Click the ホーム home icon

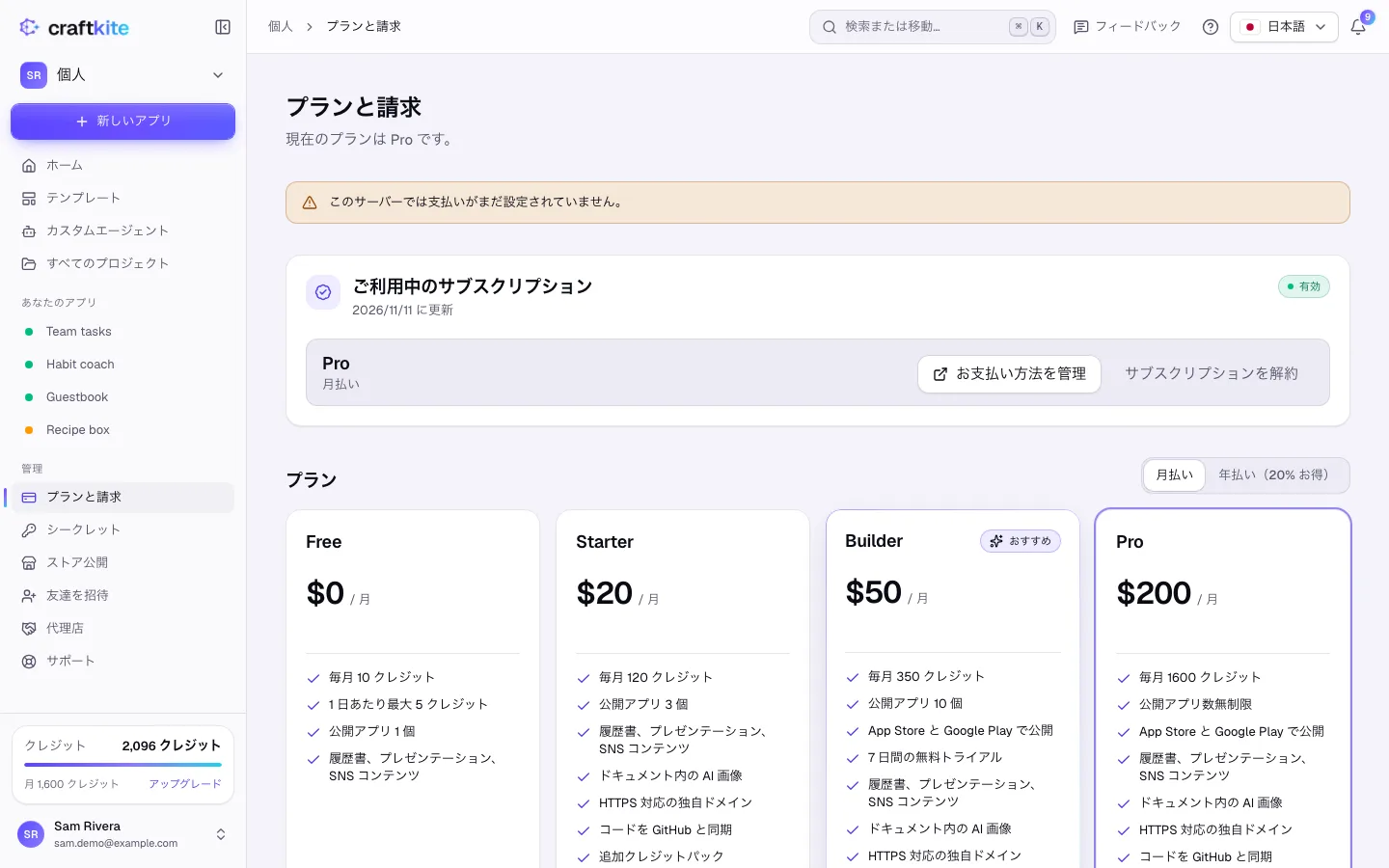click(29, 166)
